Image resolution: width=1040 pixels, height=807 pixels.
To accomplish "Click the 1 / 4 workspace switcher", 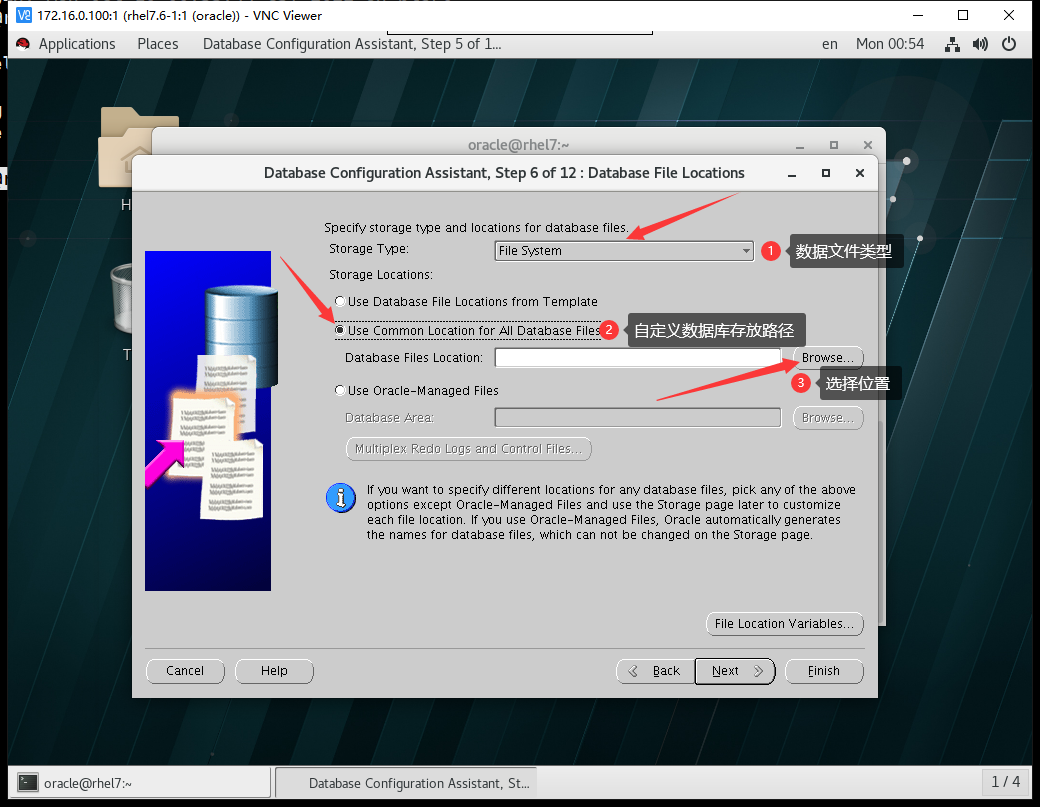I will (x=1006, y=782).
